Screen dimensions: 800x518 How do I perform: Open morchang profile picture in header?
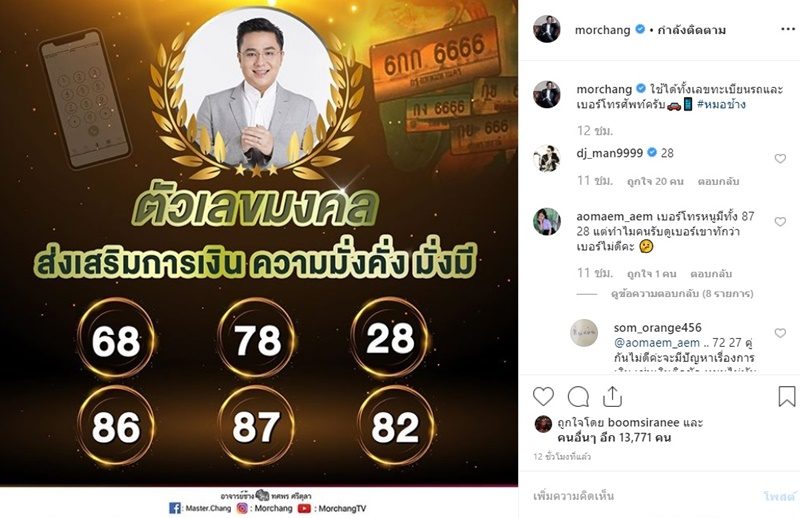pyautogui.click(x=547, y=29)
